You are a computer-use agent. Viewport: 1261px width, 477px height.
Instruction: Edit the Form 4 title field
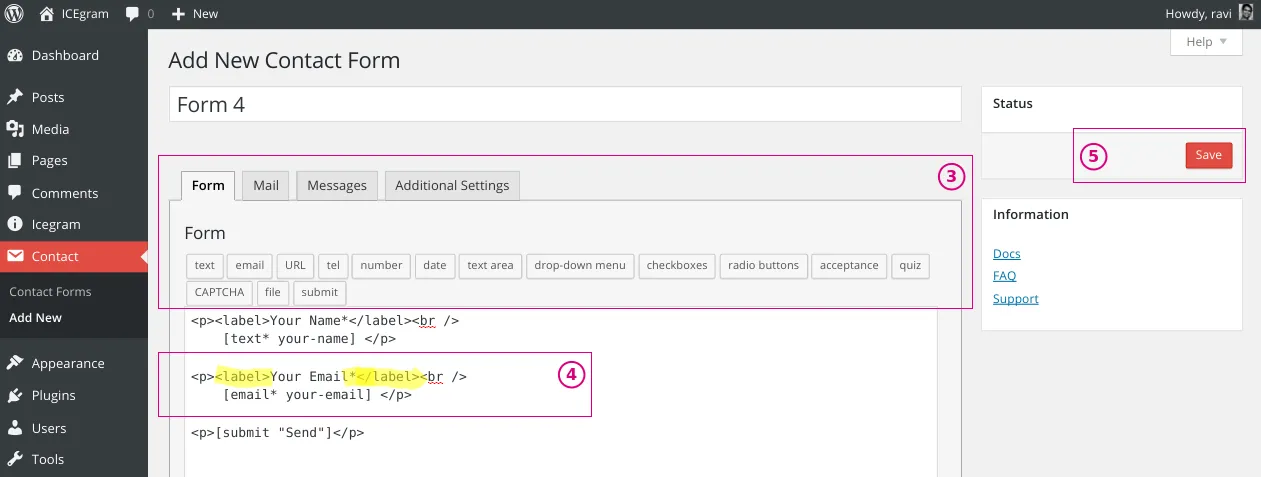pyautogui.click(x=565, y=104)
